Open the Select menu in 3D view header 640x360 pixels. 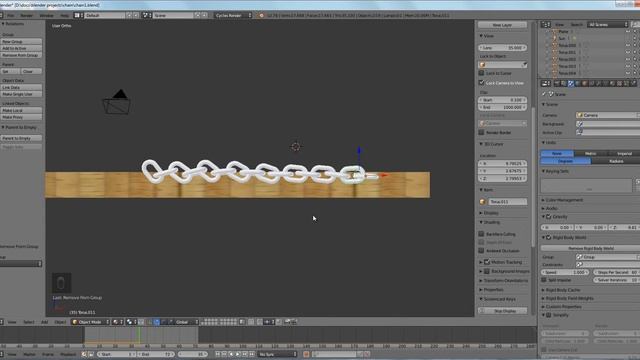pos(29,322)
